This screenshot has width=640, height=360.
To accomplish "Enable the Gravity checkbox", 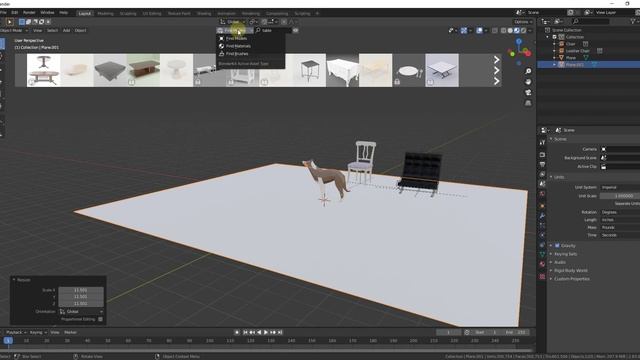I will coord(557,246).
